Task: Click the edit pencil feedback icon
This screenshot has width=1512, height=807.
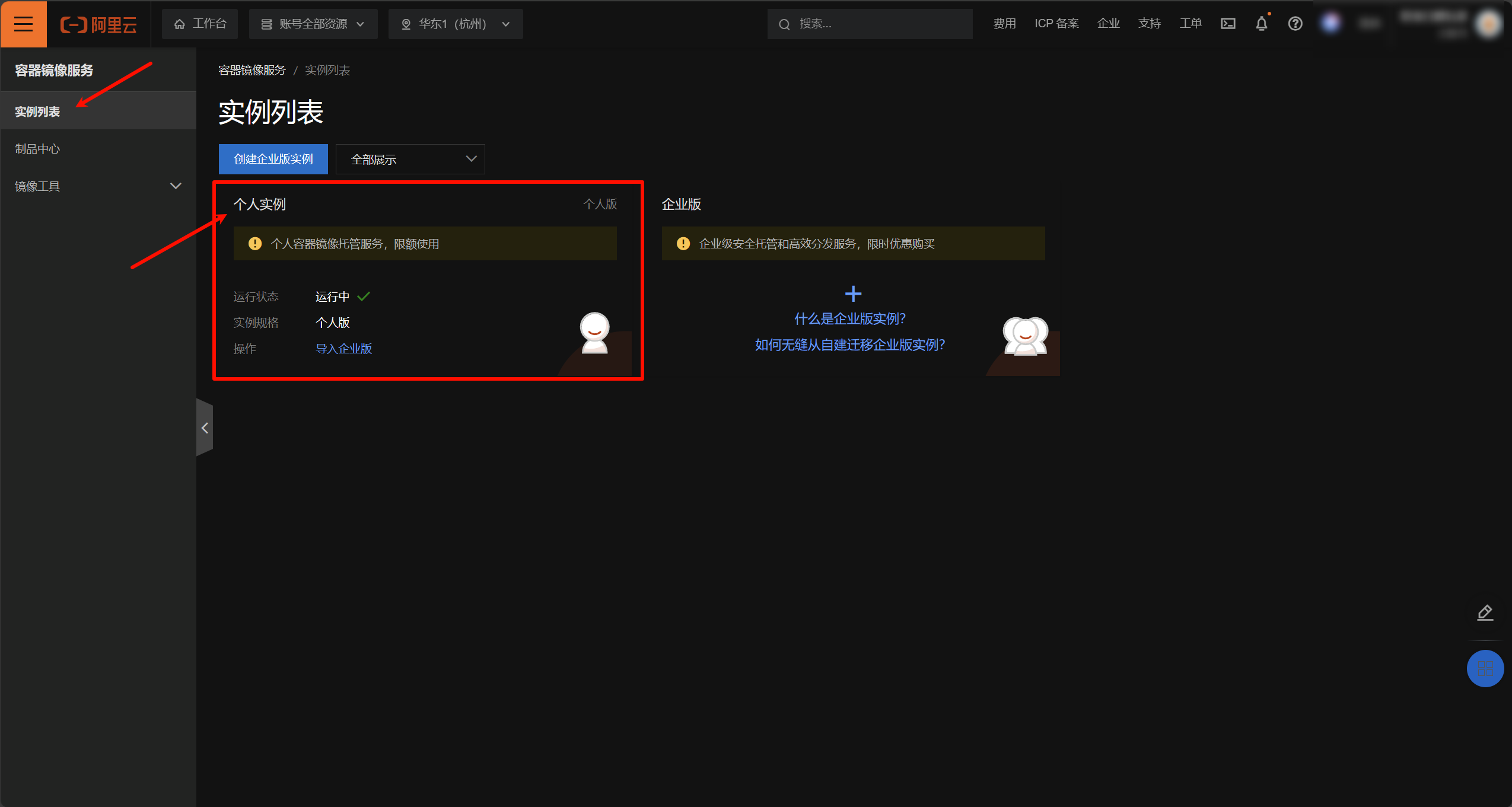Action: pos(1485,613)
